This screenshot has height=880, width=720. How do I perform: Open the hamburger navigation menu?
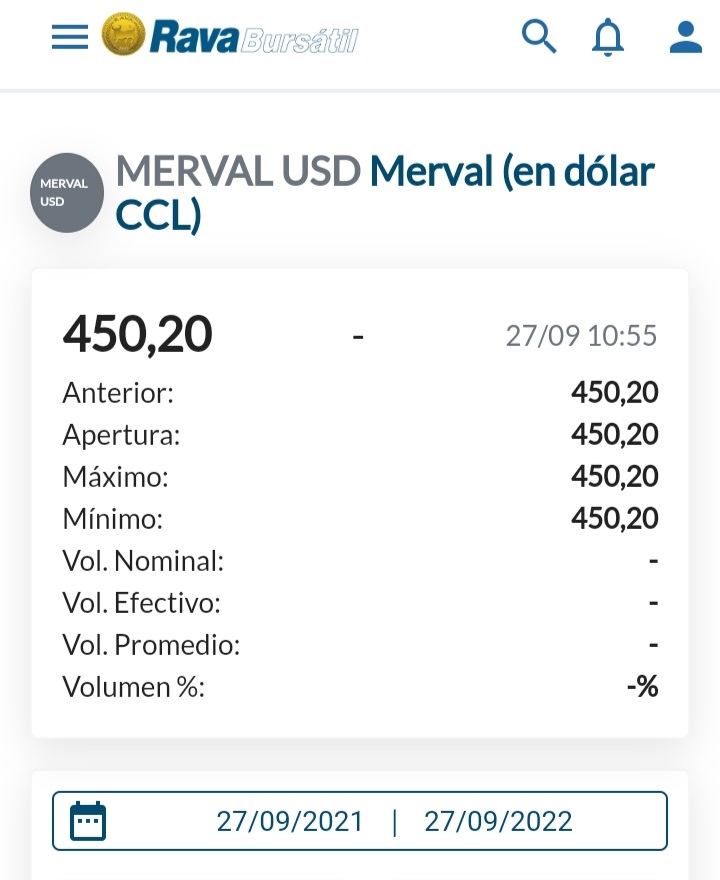[70, 37]
